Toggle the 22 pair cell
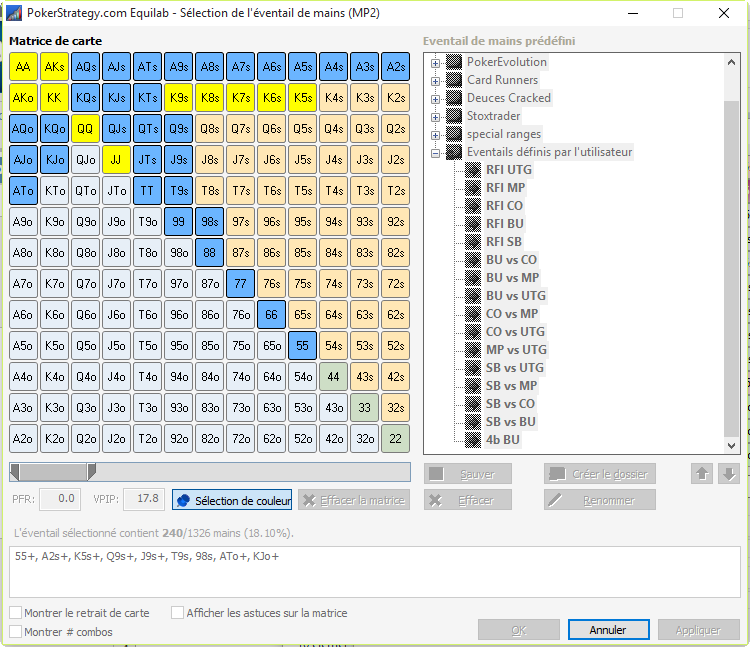Viewport: 750px width, 647px height. click(x=396, y=439)
